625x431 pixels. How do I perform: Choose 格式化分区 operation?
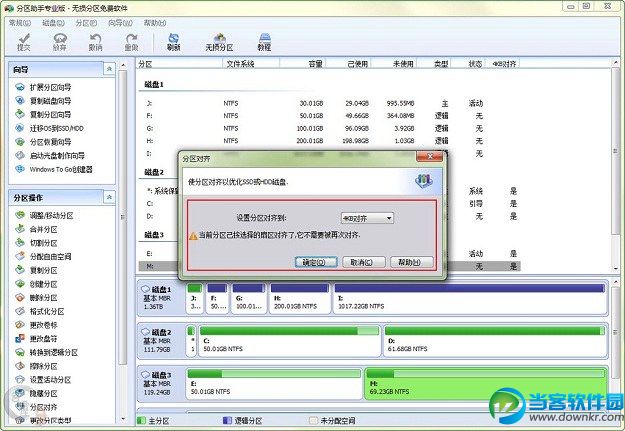coord(39,311)
